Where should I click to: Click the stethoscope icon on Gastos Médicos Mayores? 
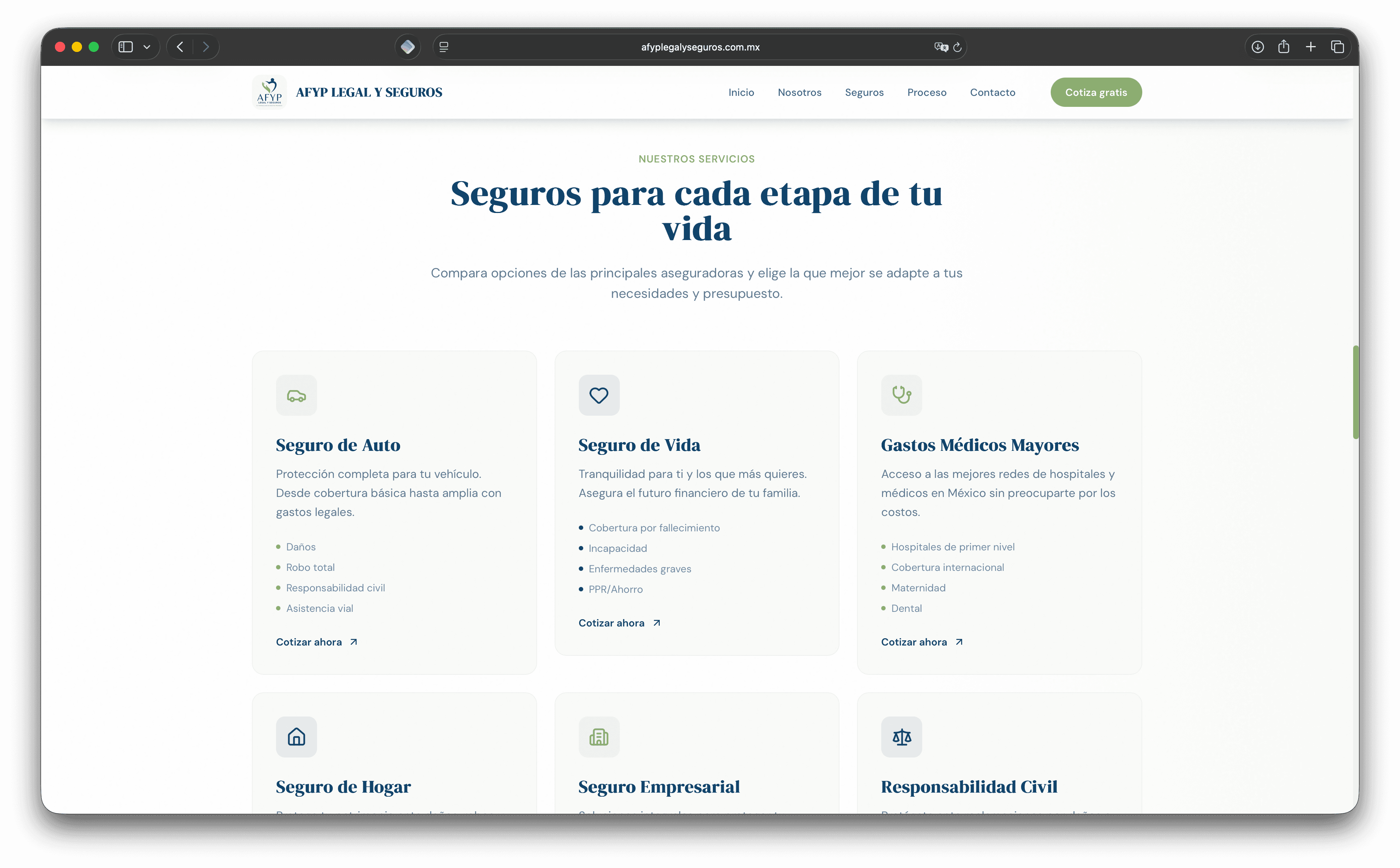click(x=902, y=396)
